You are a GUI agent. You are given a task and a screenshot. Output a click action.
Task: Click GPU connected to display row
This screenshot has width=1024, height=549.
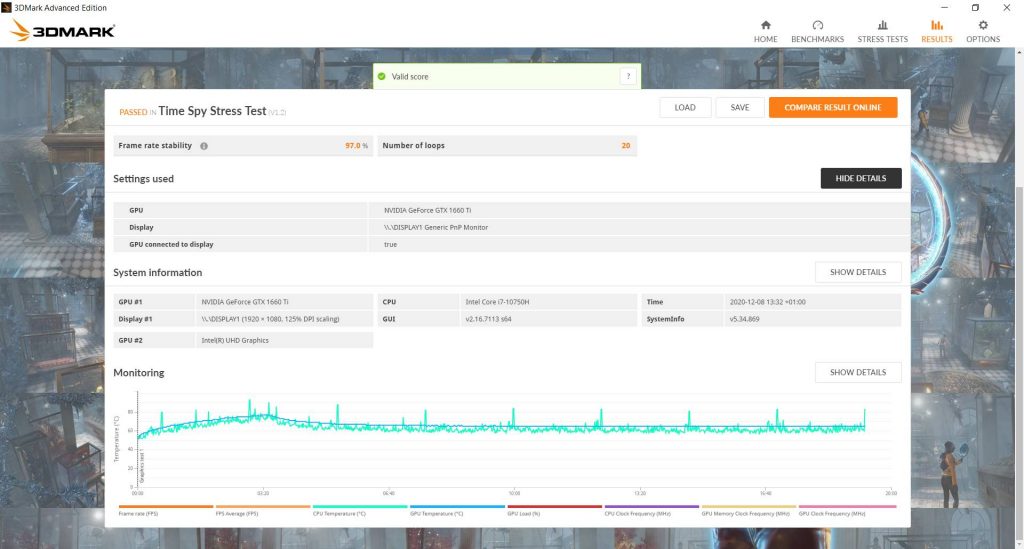(x=511, y=244)
